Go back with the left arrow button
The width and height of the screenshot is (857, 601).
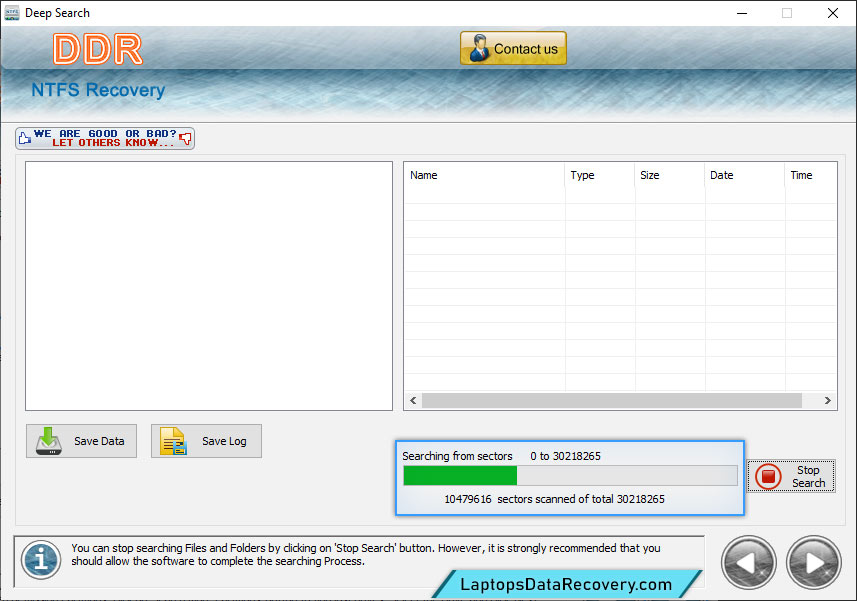pos(748,563)
